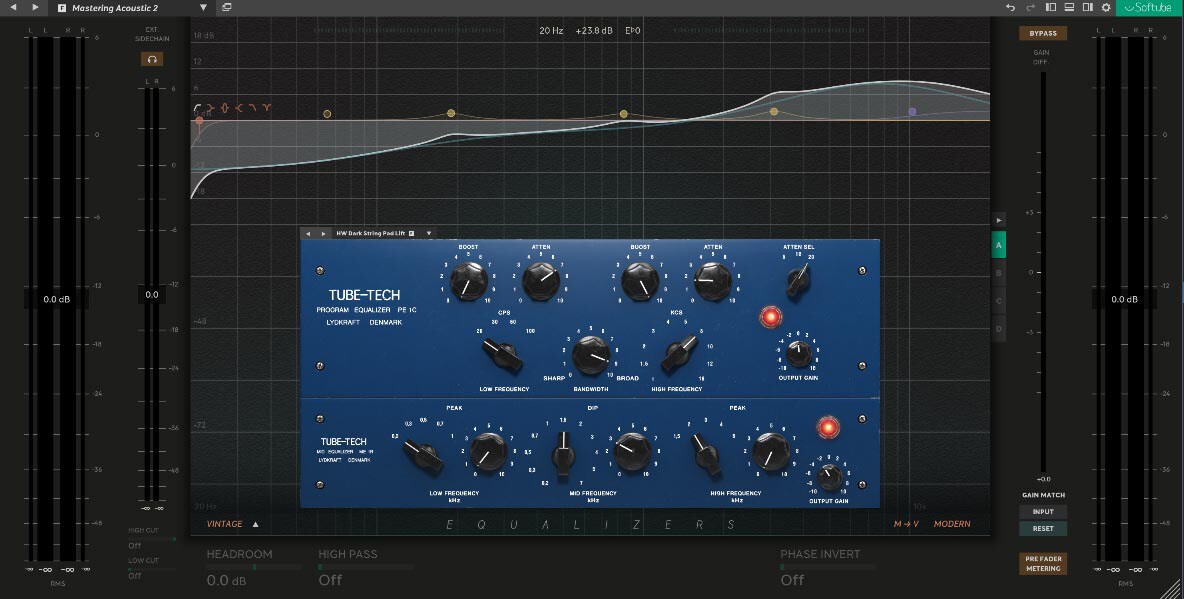Screen dimensions: 1184x599
Task: Select the A preset slot tab
Action: (998, 244)
